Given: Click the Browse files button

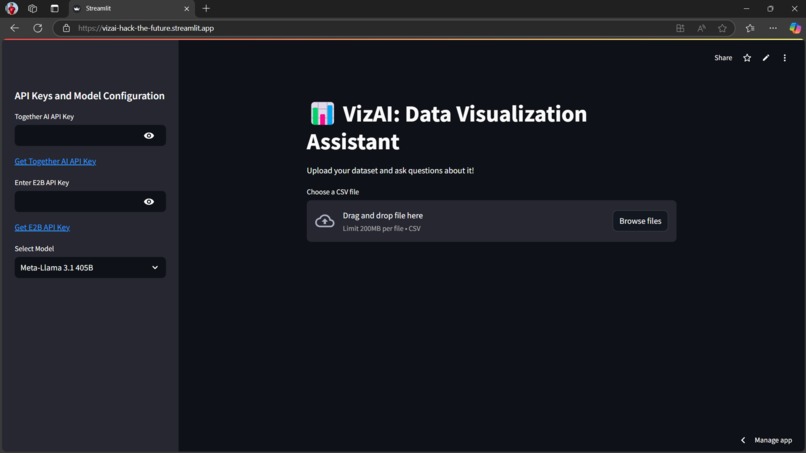Looking at the screenshot, I should point(640,221).
